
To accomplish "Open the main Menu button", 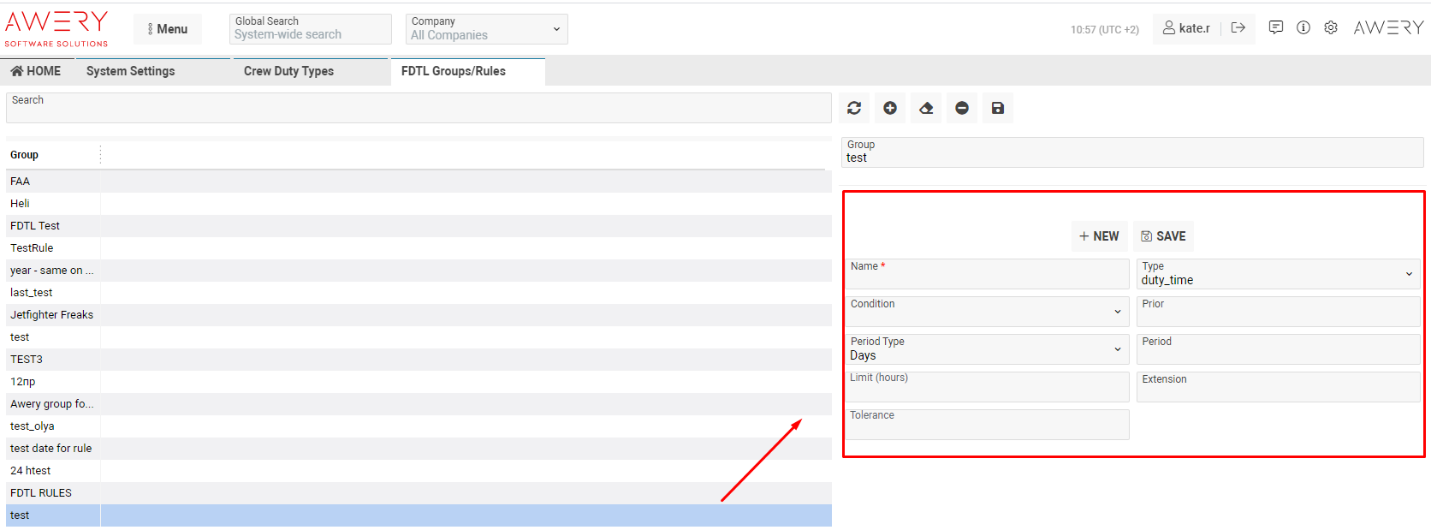I will [x=168, y=29].
